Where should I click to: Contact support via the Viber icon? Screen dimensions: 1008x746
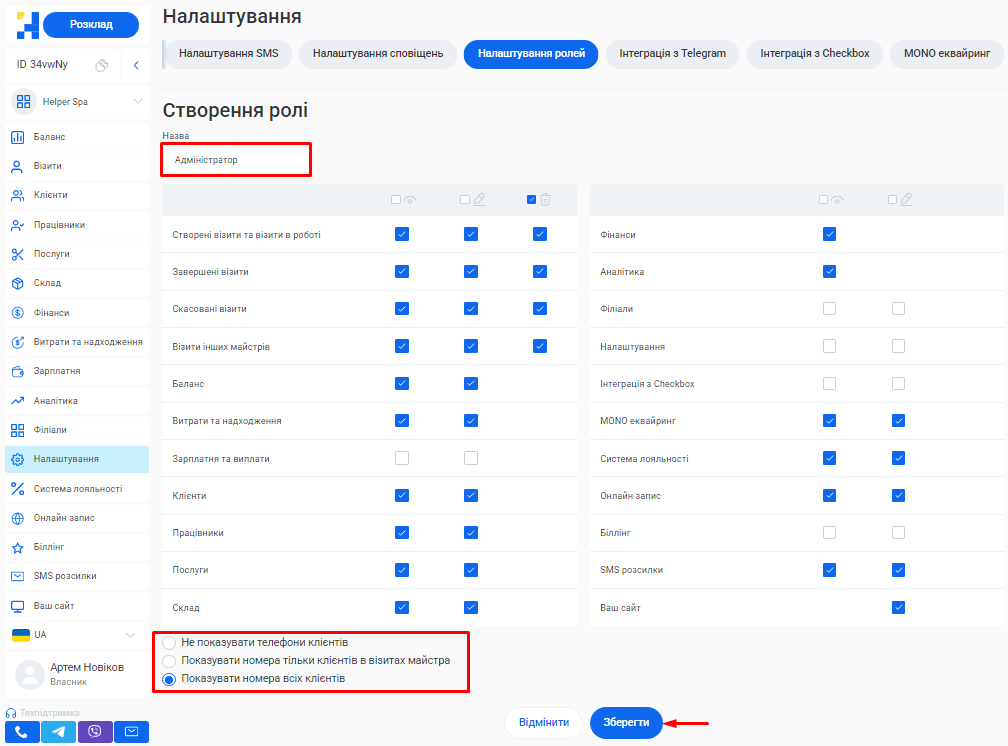click(95, 732)
